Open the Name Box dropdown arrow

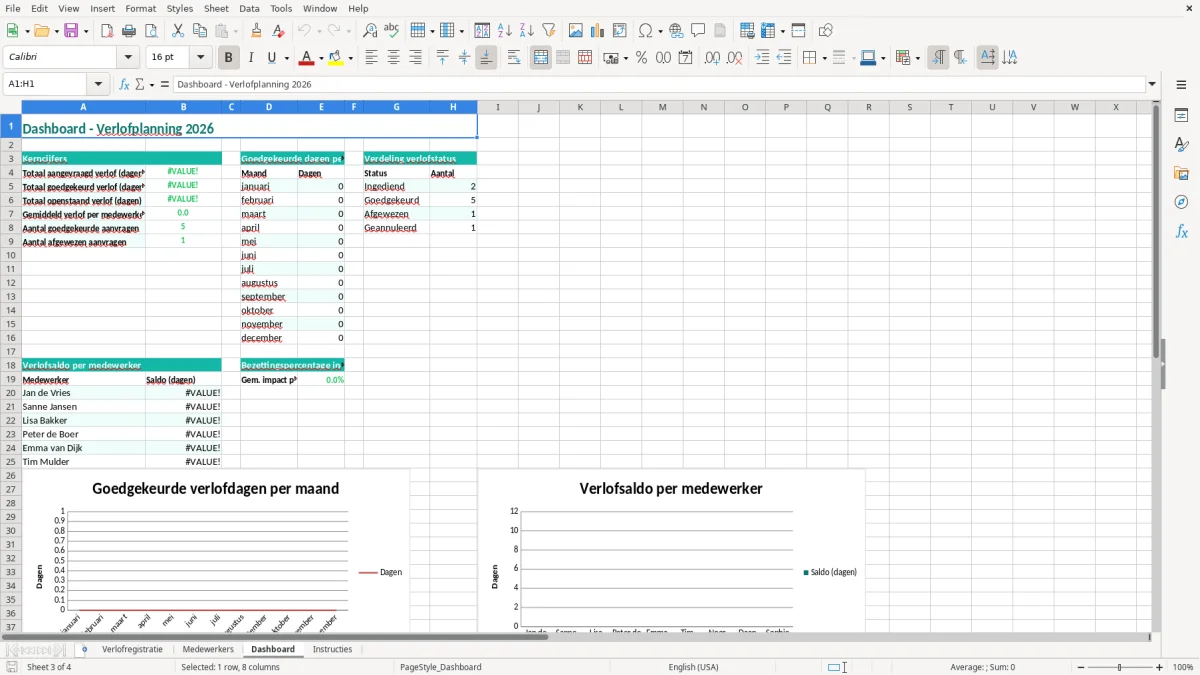[x=98, y=85]
